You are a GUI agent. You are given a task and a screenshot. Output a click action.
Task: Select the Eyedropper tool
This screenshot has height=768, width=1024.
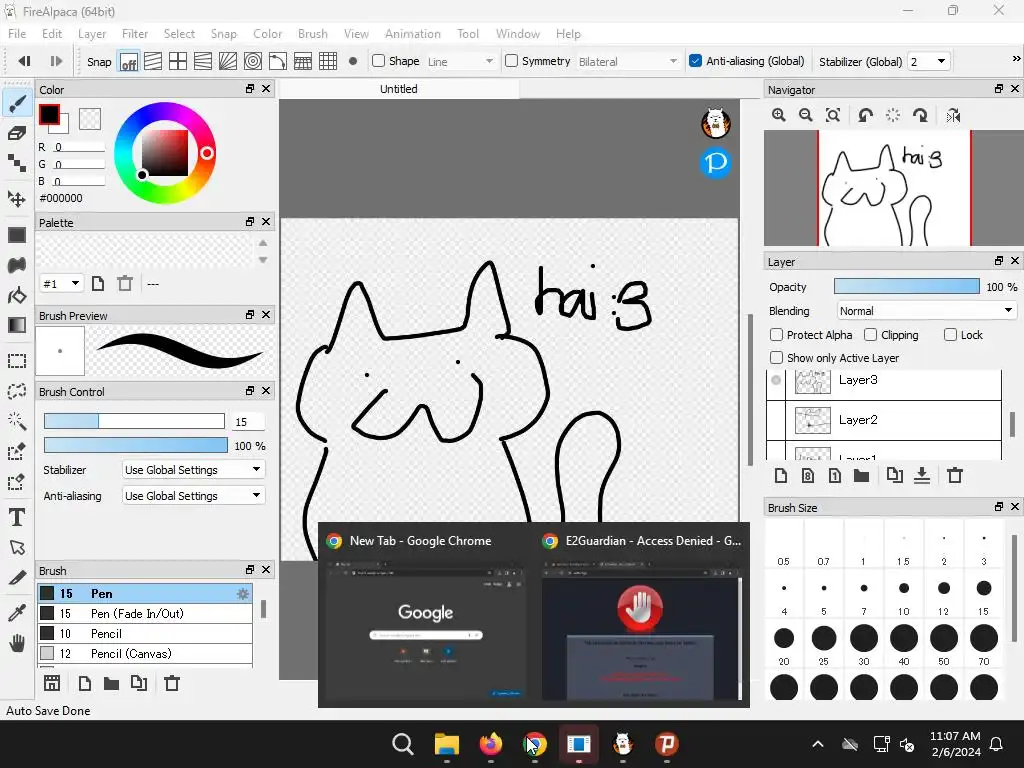point(17,613)
